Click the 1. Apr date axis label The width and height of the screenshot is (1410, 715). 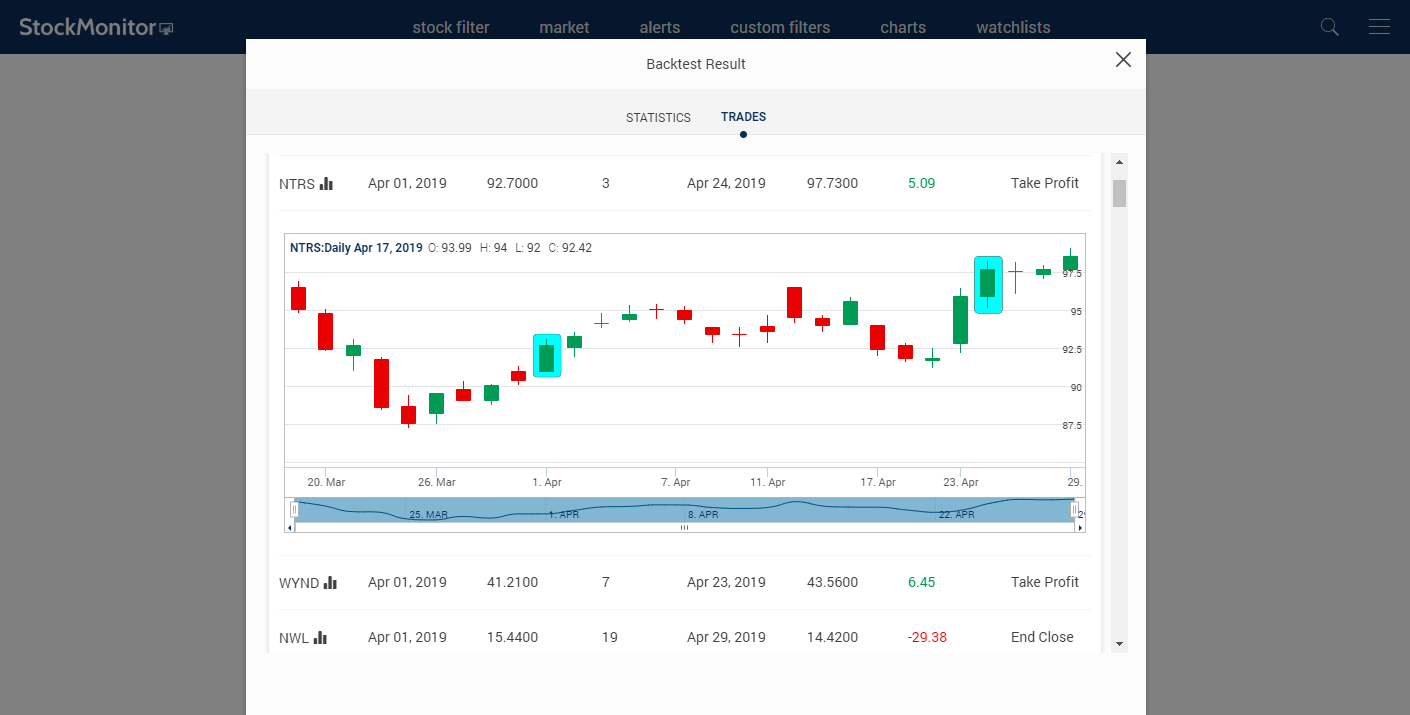[x=547, y=482]
